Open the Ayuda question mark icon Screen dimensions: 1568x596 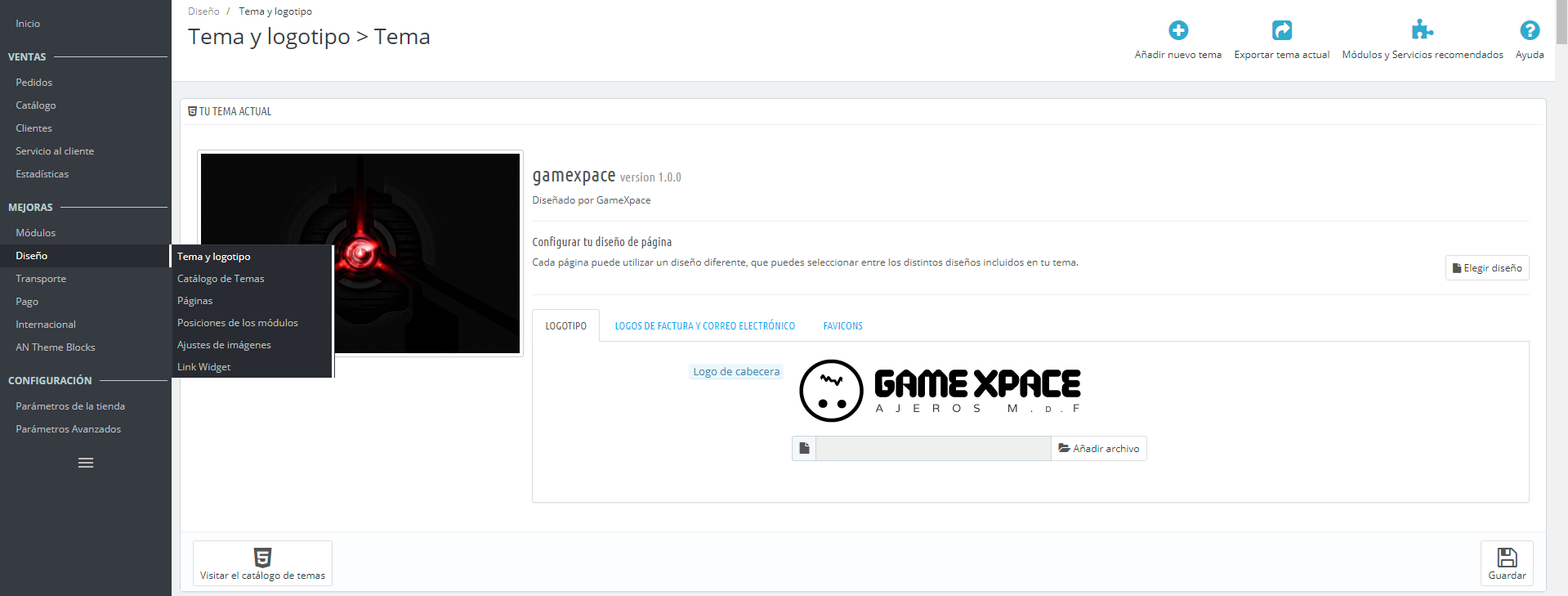click(1530, 30)
